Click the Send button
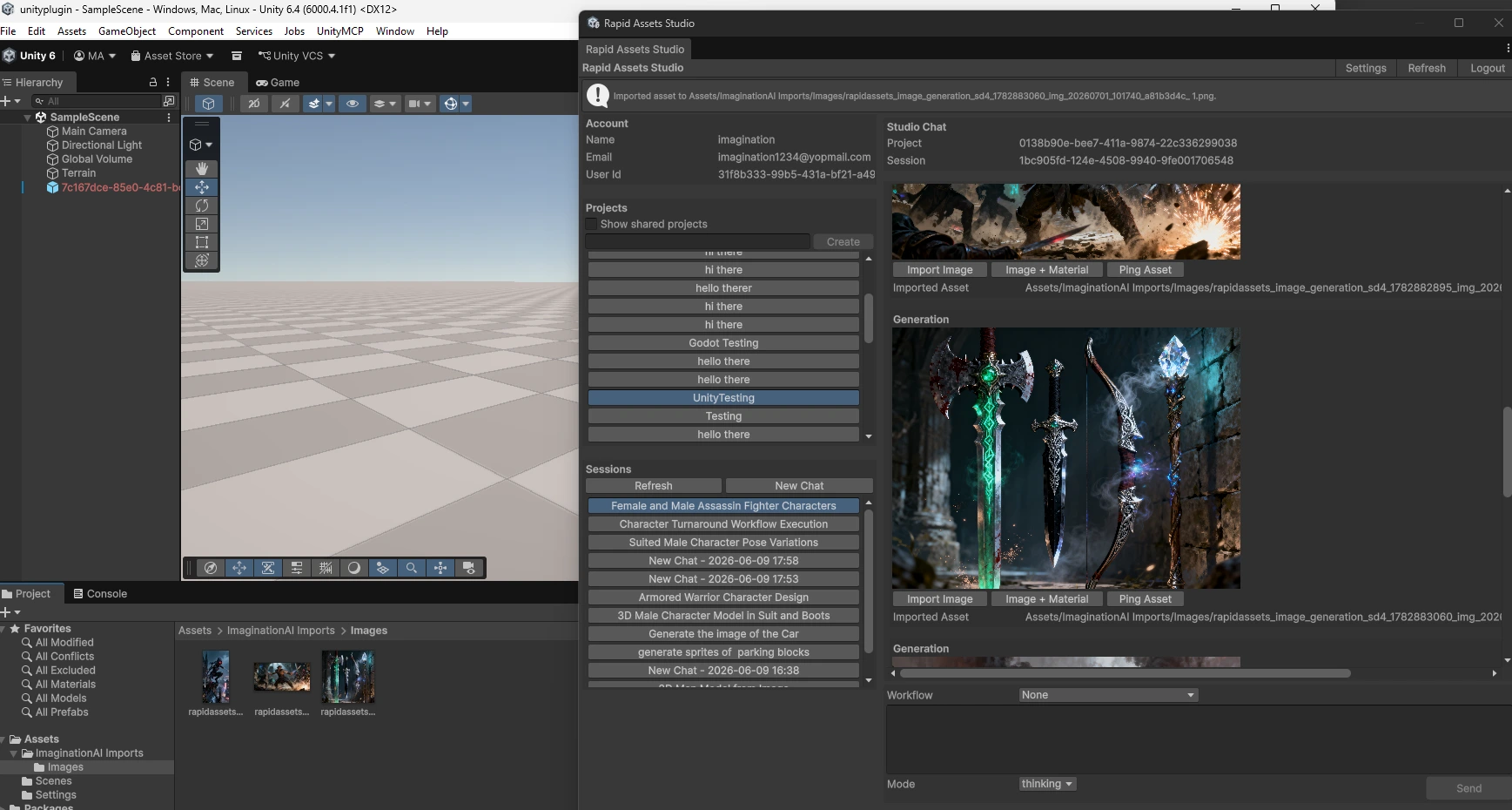1512x810 pixels. click(x=1468, y=788)
